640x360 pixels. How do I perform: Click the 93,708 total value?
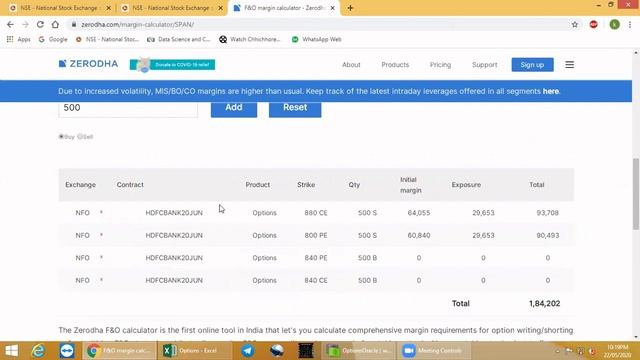coord(547,213)
